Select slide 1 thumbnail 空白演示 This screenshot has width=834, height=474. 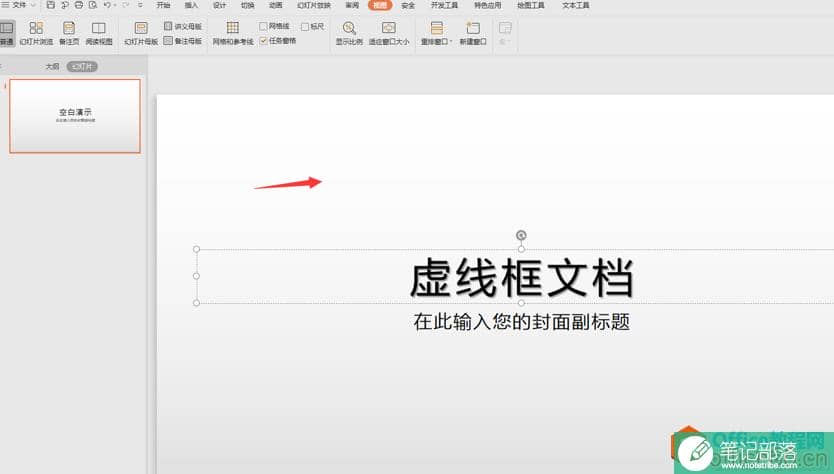point(75,116)
